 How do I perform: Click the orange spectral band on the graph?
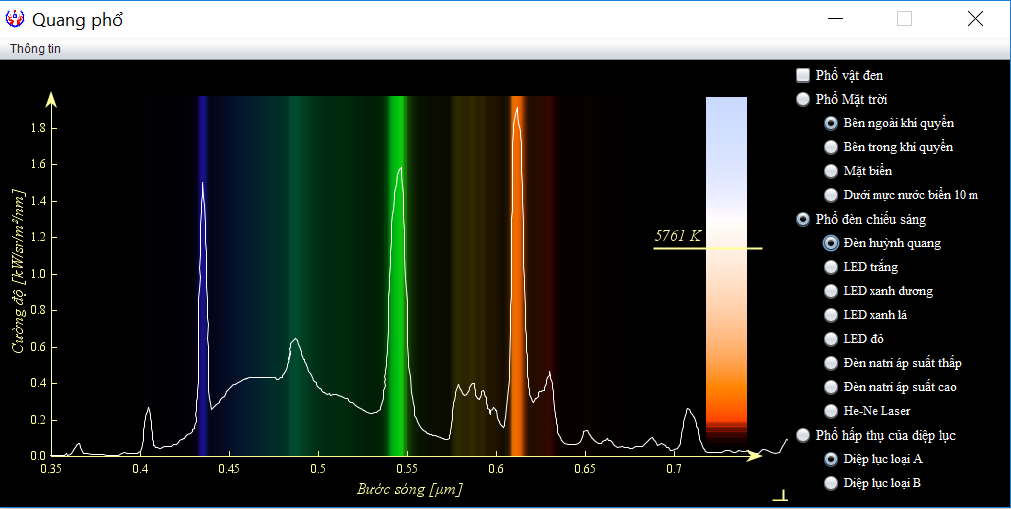517,276
